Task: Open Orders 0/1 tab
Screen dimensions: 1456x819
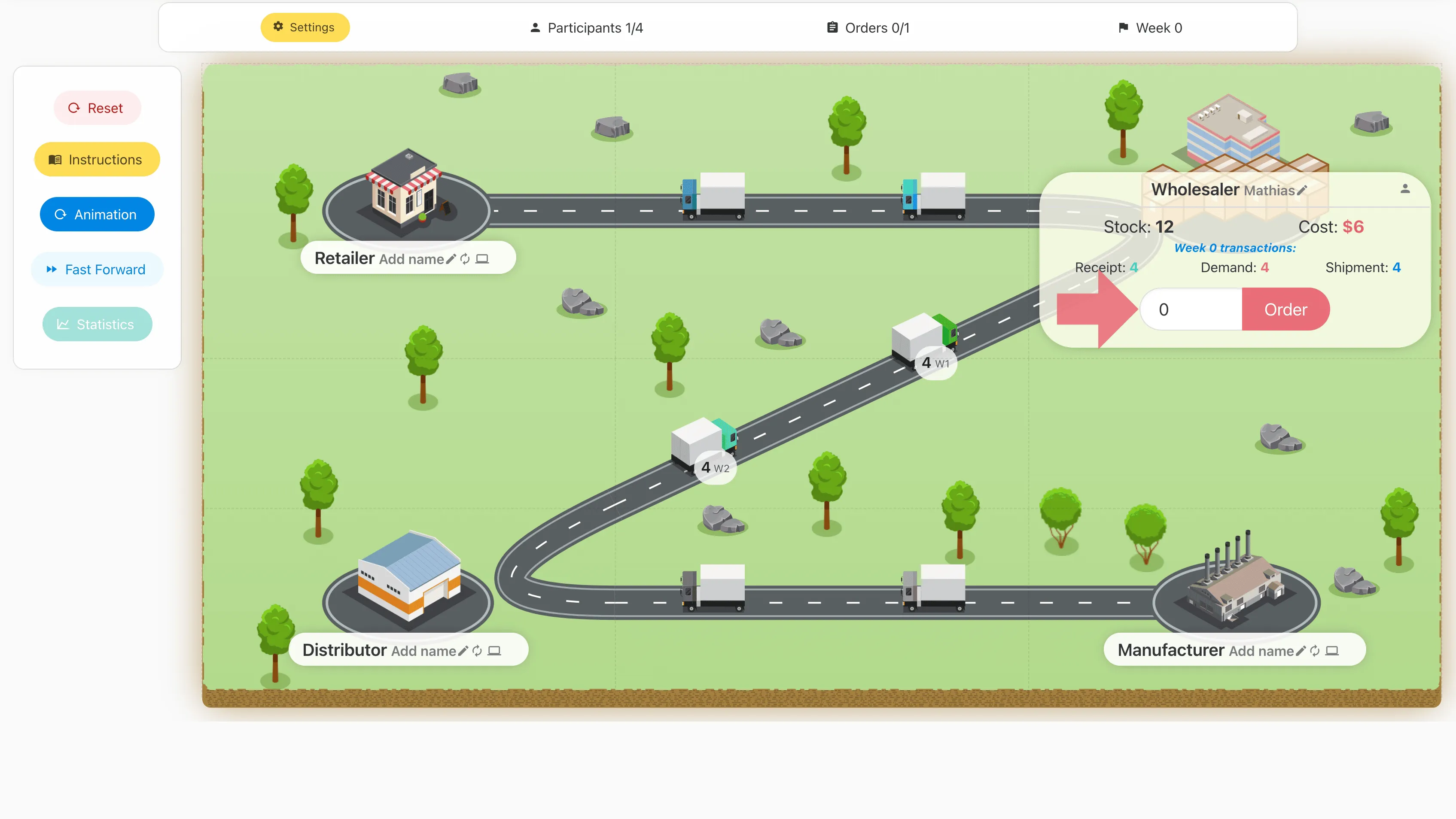Action: (x=868, y=27)
